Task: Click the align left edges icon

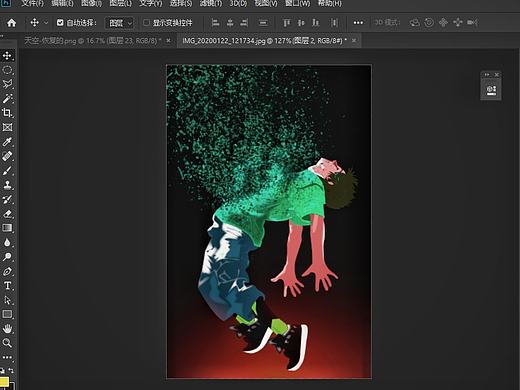Action: [216, 23]
